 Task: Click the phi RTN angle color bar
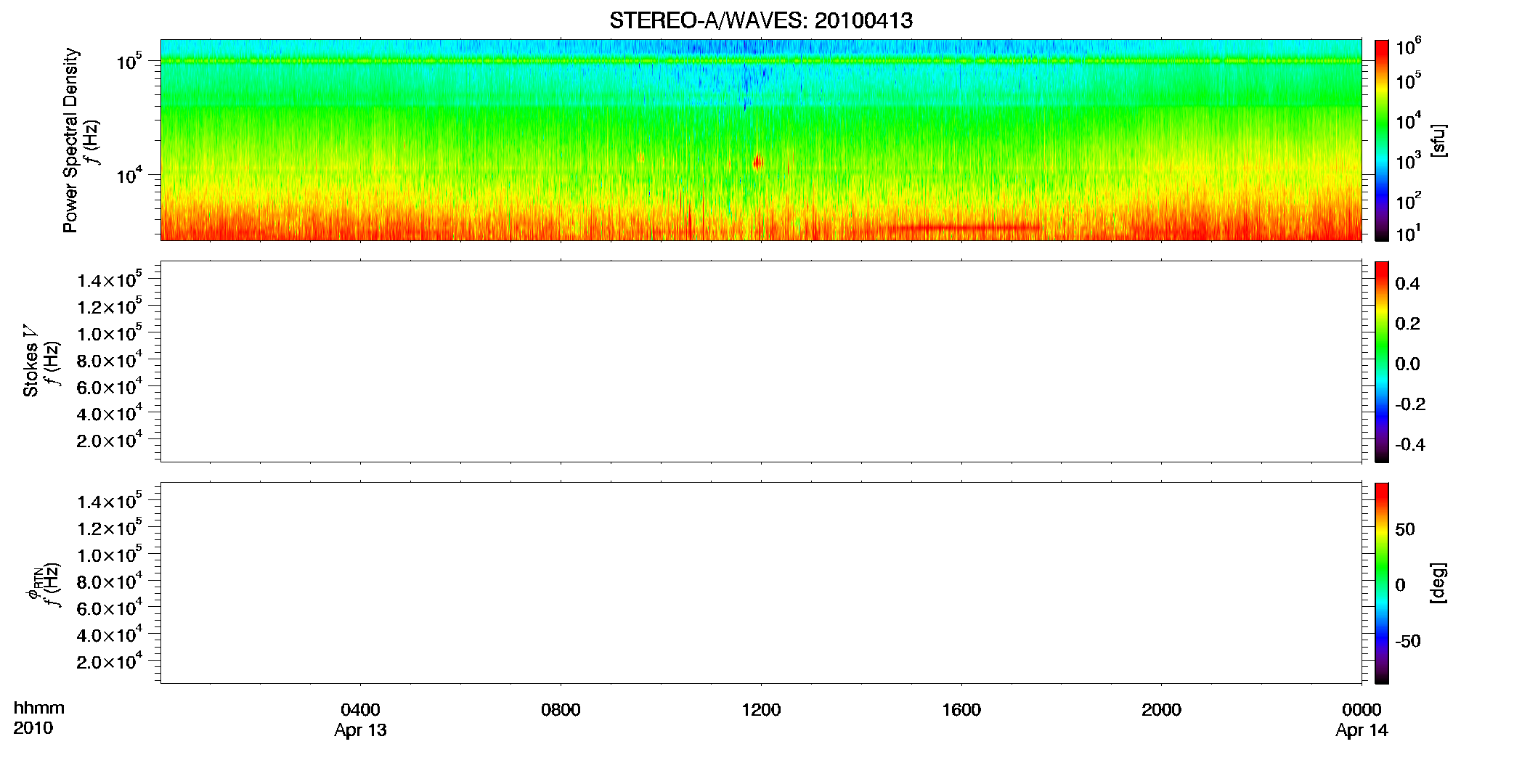[x=1382, y=583]
